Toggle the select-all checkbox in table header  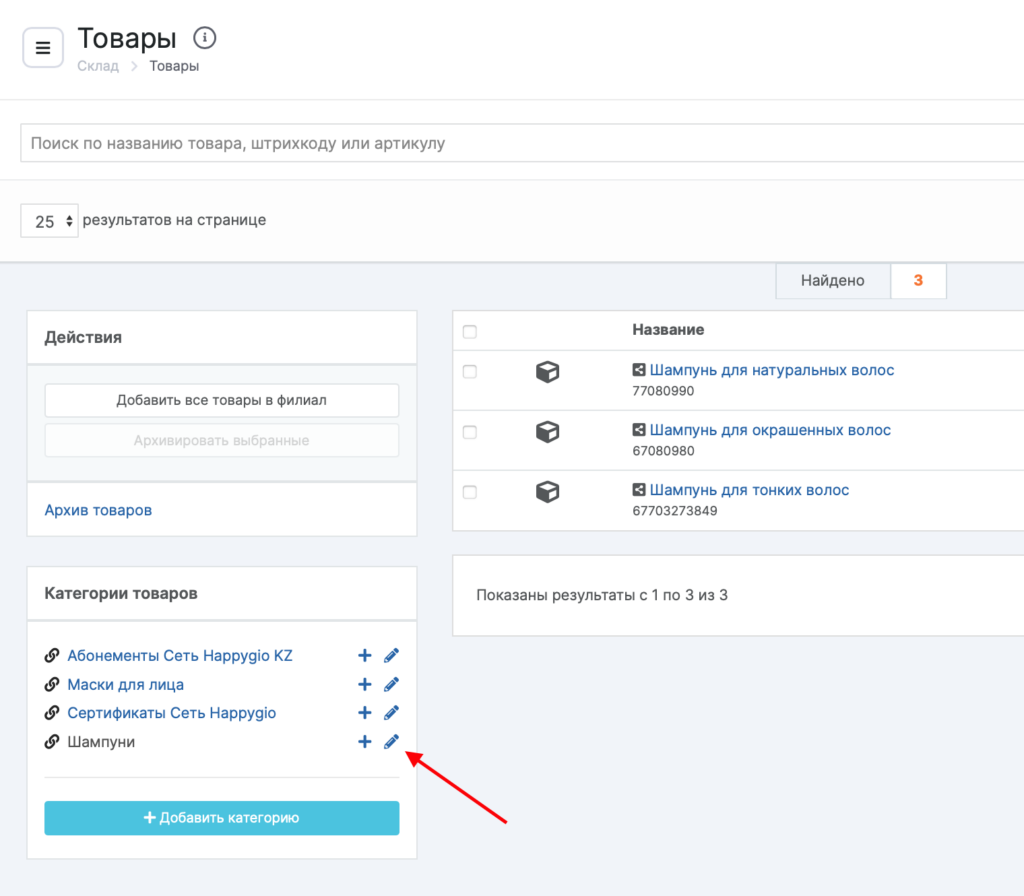tap(470, 331)
